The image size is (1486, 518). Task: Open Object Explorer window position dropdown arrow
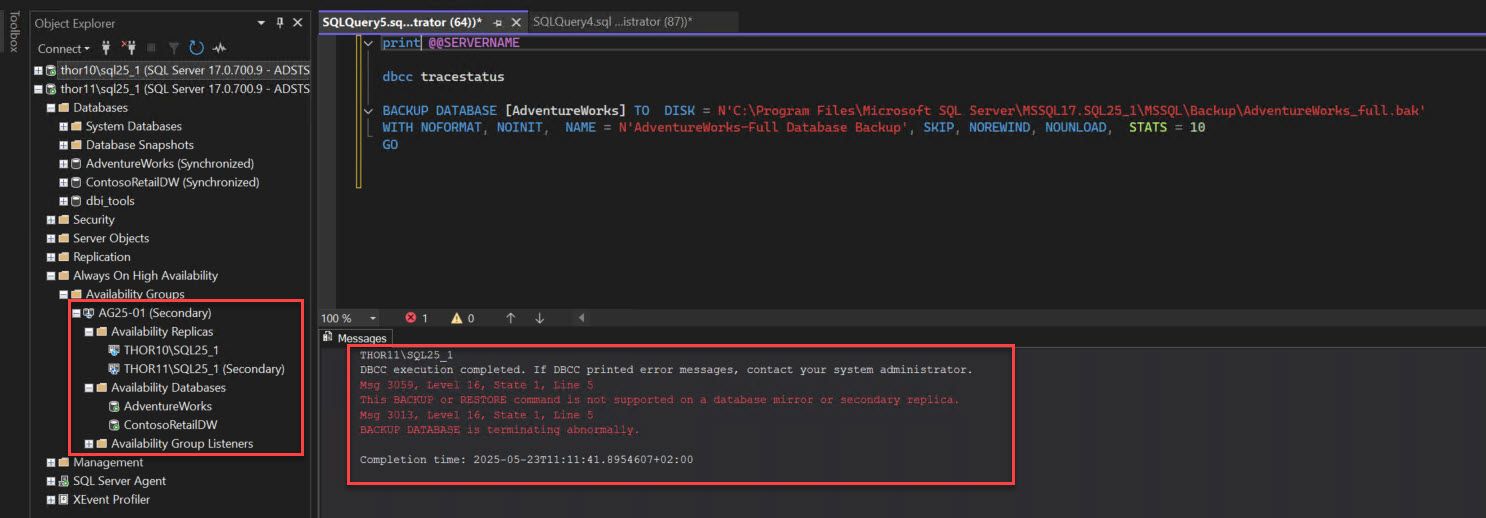262,22
